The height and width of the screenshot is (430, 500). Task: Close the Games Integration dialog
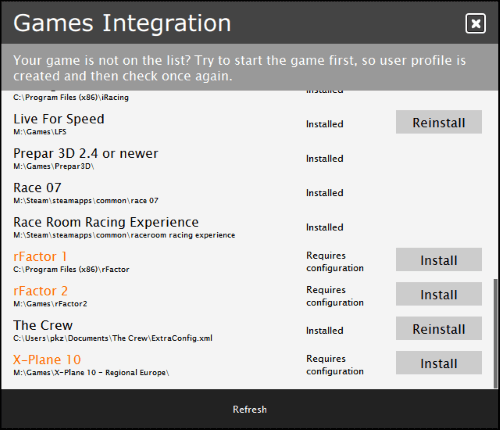pyautogui.click(x=475, y=24)
